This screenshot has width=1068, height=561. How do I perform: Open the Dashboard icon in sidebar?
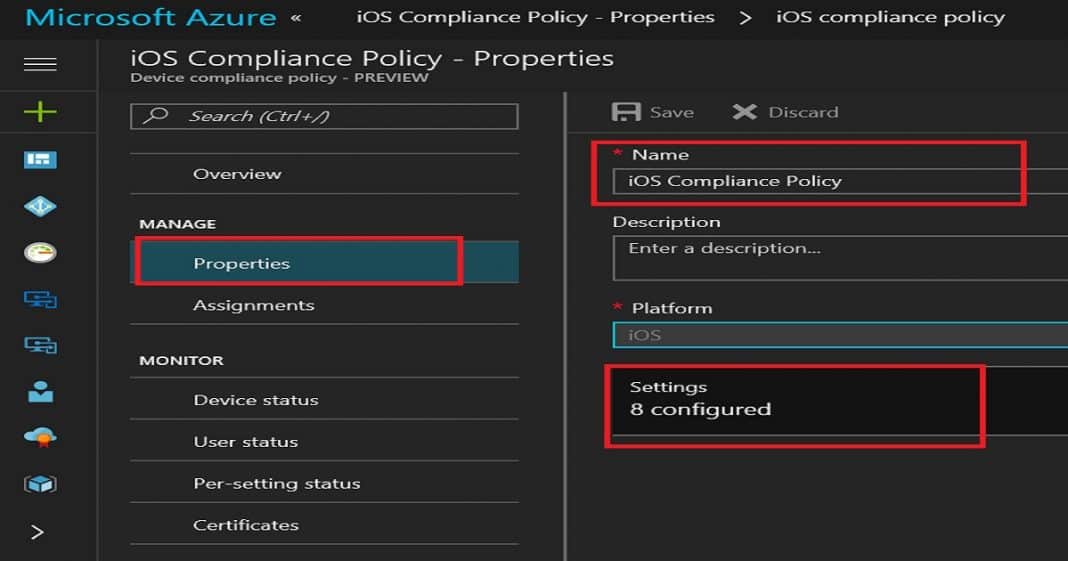coord(40,159)
